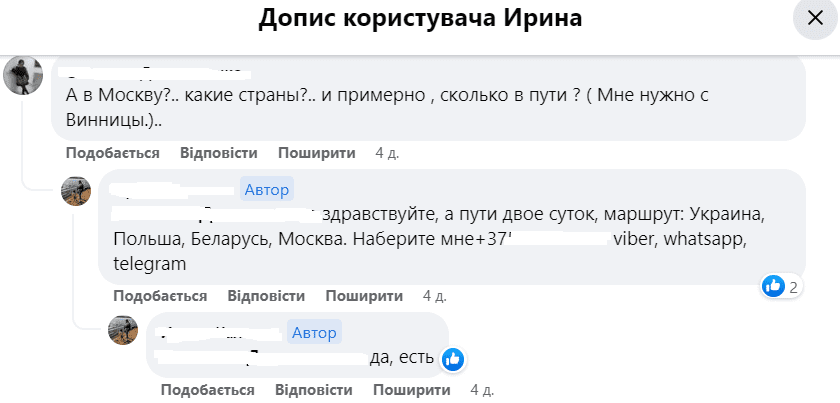Reply to "да, есть" using "Відповісти"
Viewport: 840px width, 403px height.
pyautogui.click(x=313, y=389)
